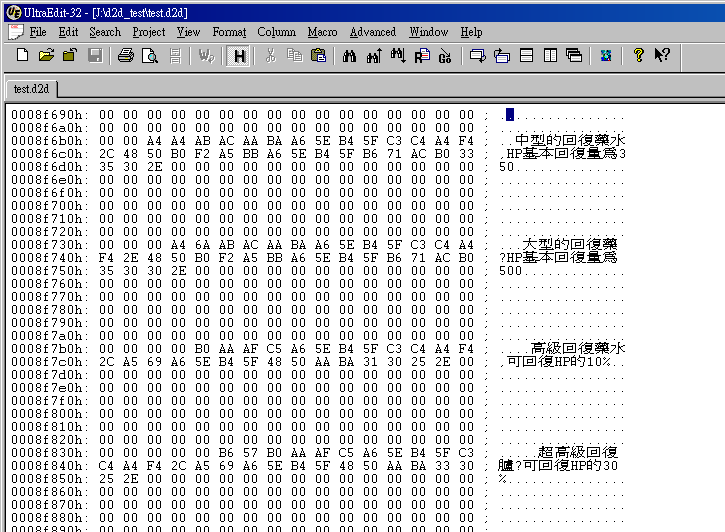Click the Paste clipboard icon

tap(319, 55)
